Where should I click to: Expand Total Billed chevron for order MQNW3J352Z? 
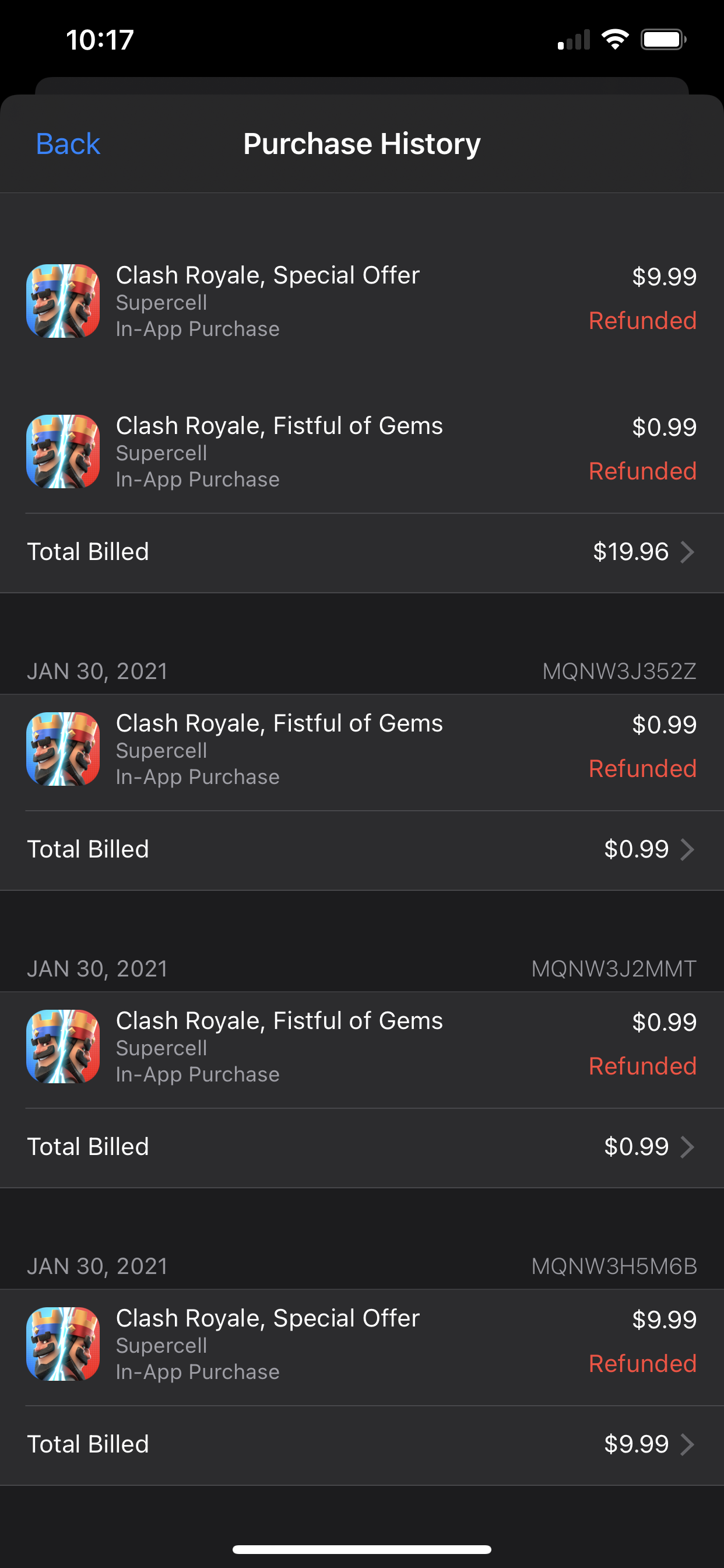point(687,850)
